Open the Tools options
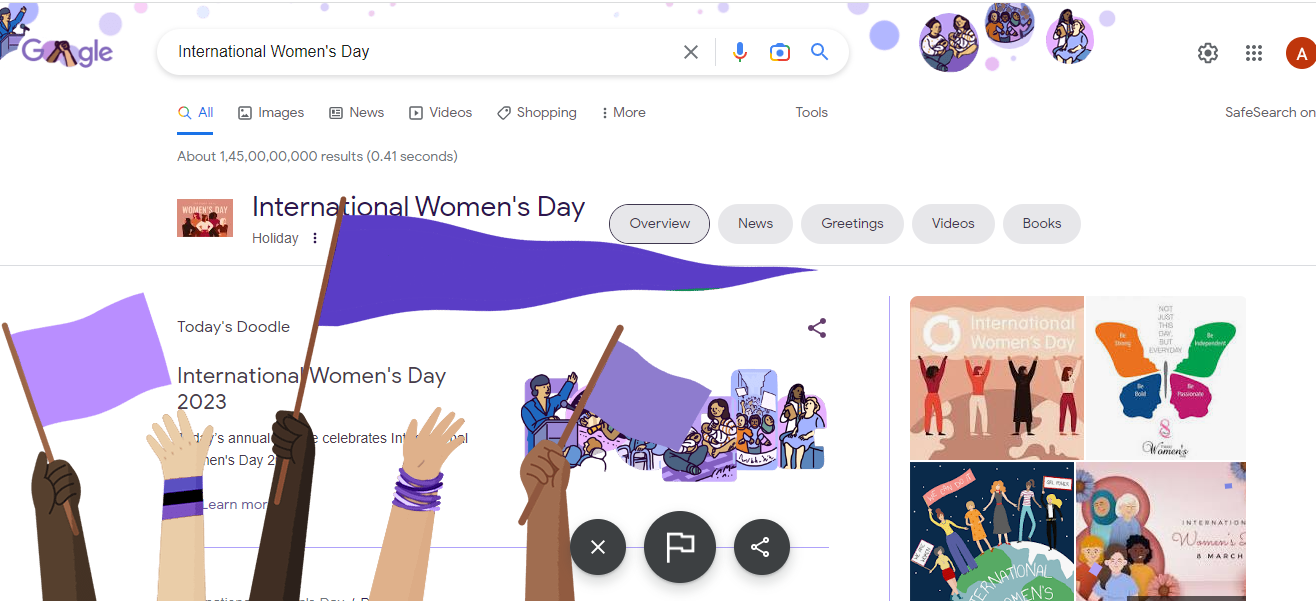This screenshot has width=1316, height=601. tap(811, 113)
